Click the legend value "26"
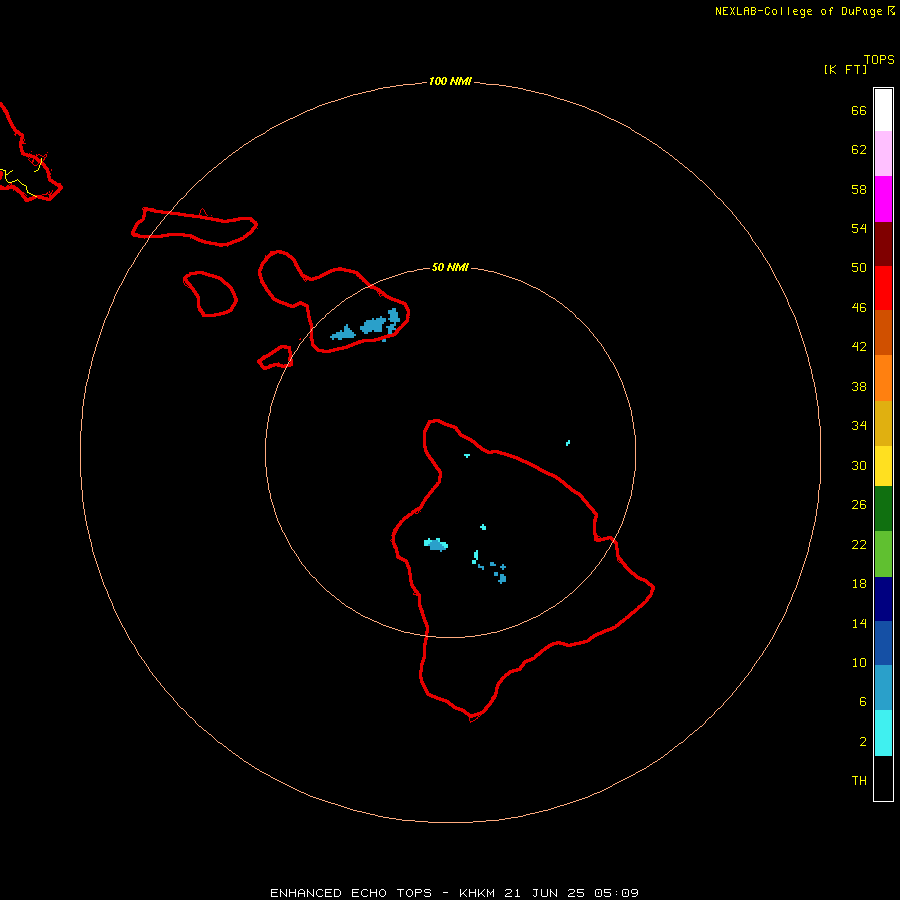The image size is (900, 900). 859,505
